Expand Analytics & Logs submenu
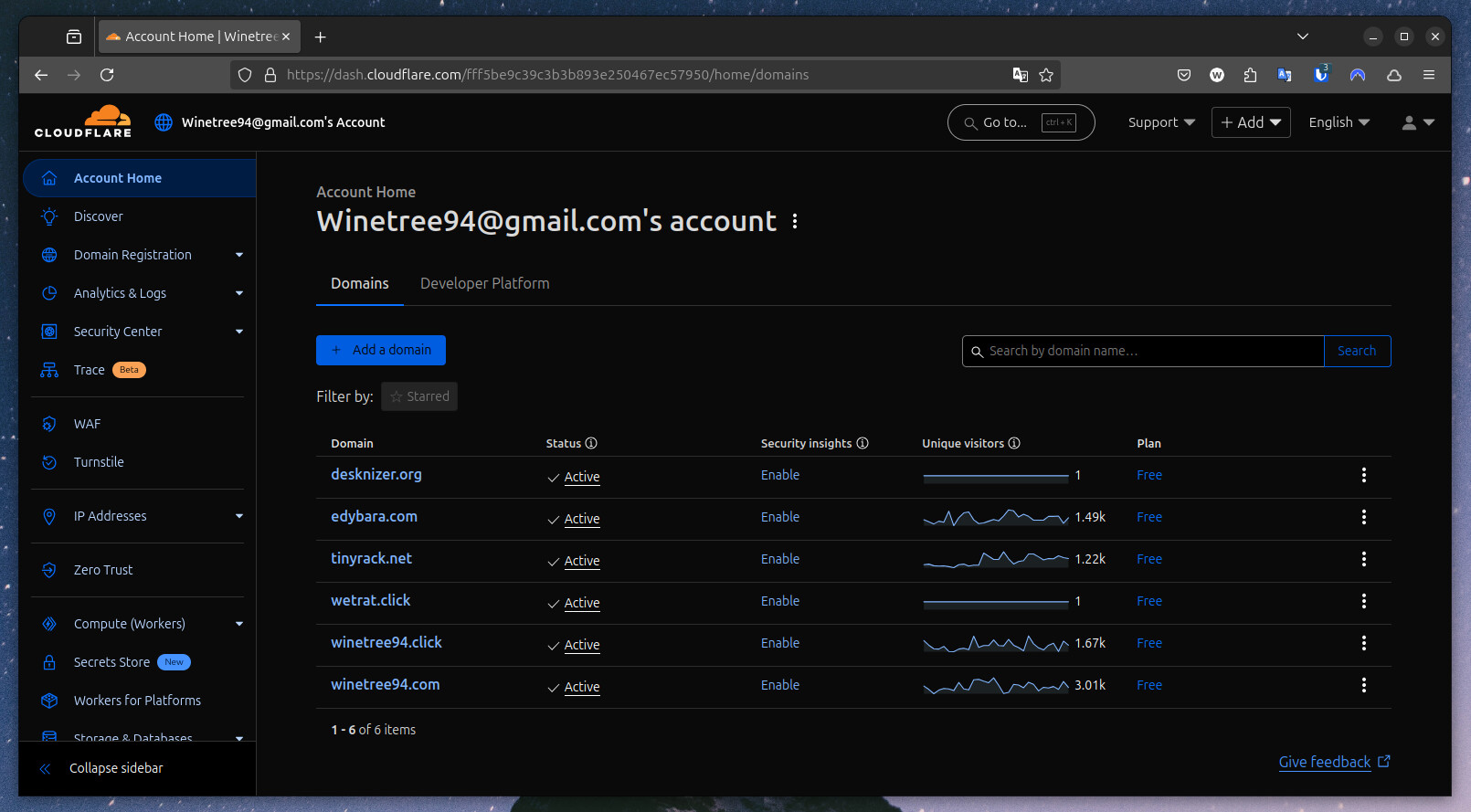The height and width of the screenshot is (812, 1471). pos(239,293)
